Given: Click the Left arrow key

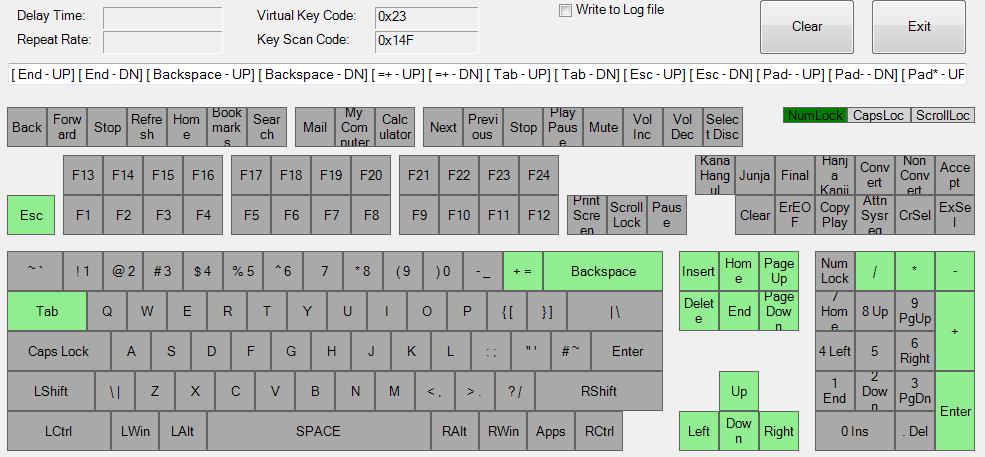Looking at the screenshot, I should click(x=699, y=431).
